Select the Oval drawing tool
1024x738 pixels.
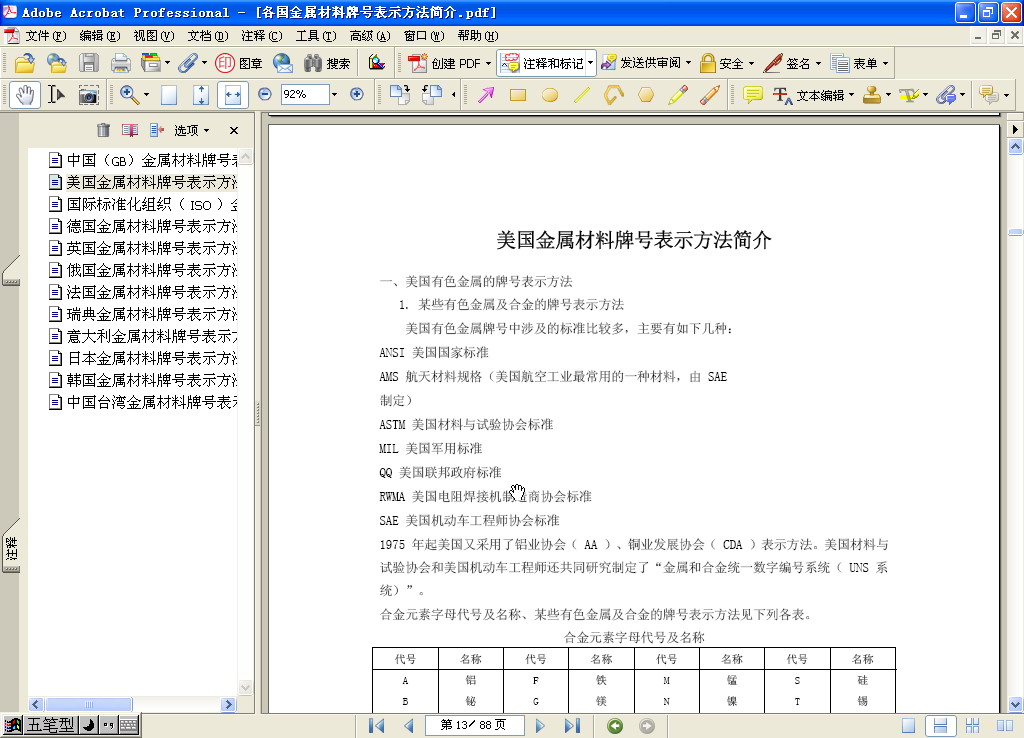point(550,95)
